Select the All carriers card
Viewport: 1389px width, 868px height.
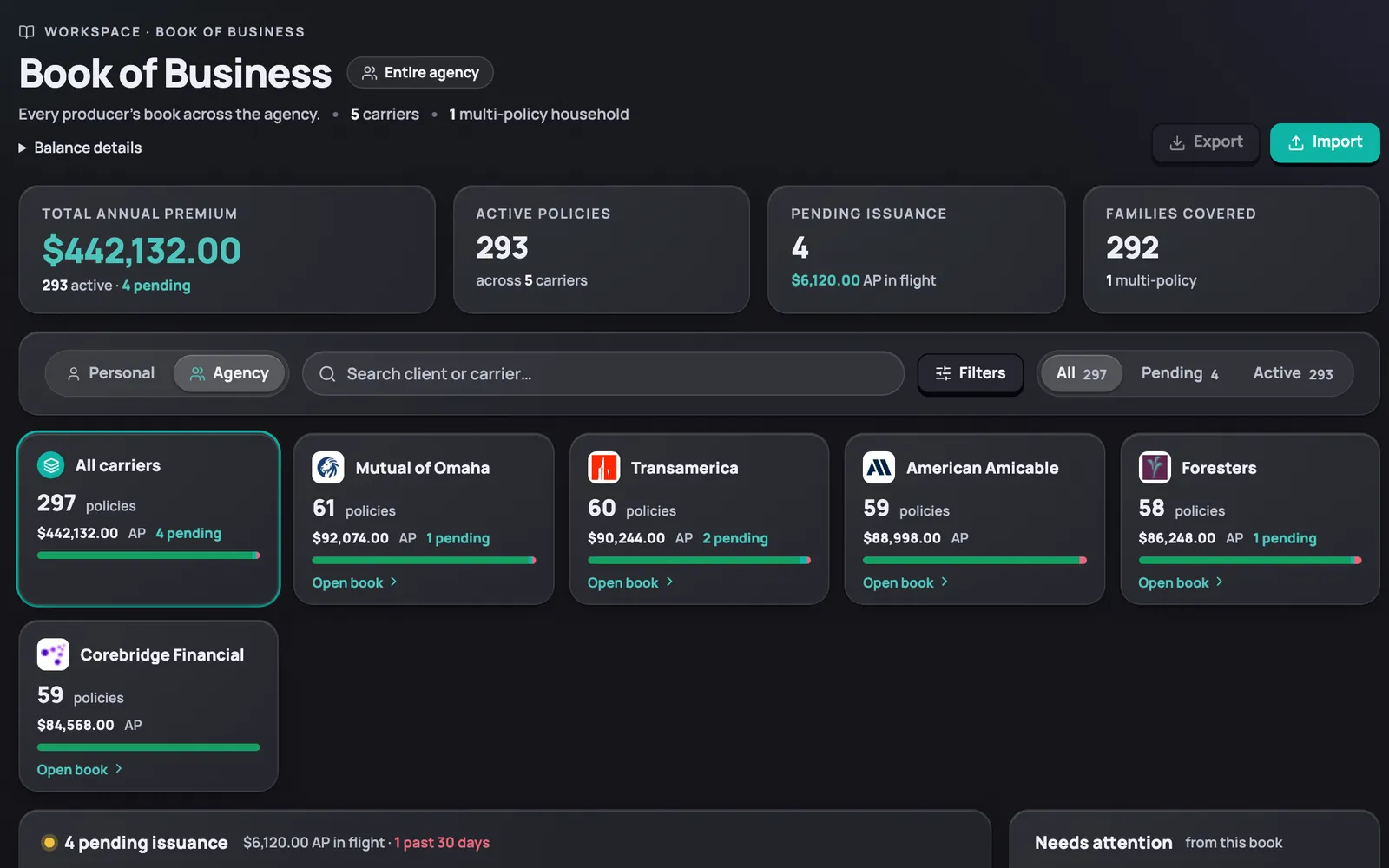(148, 519)
